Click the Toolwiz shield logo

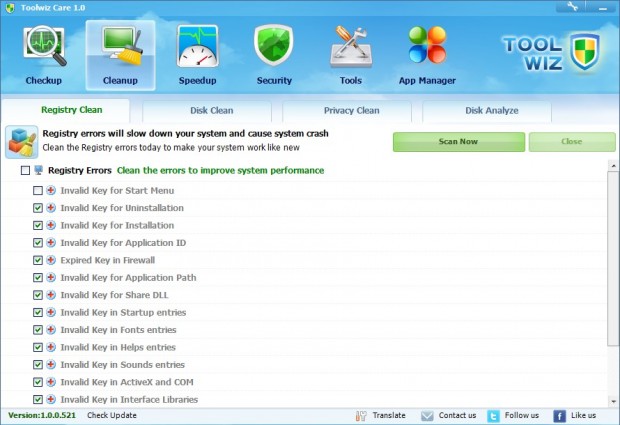click(x=584, y=52)
